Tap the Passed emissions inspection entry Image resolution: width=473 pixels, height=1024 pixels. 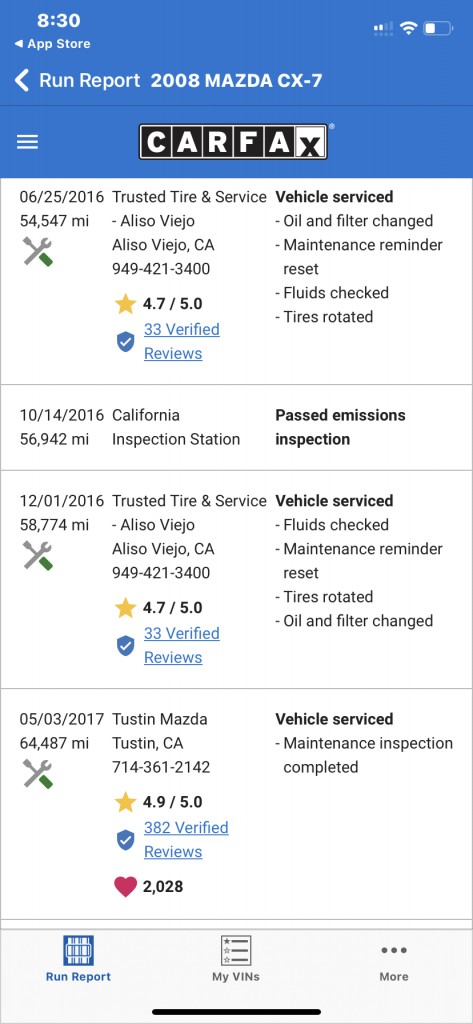click(236, 427)
